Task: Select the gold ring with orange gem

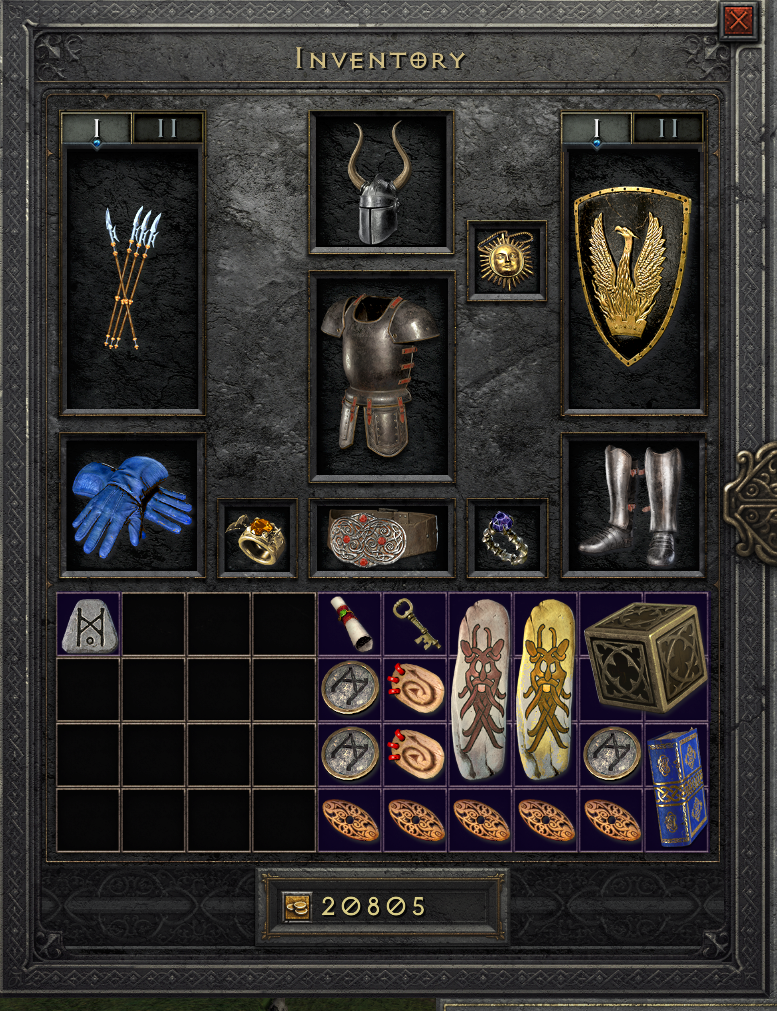Action: pos(257,540)
